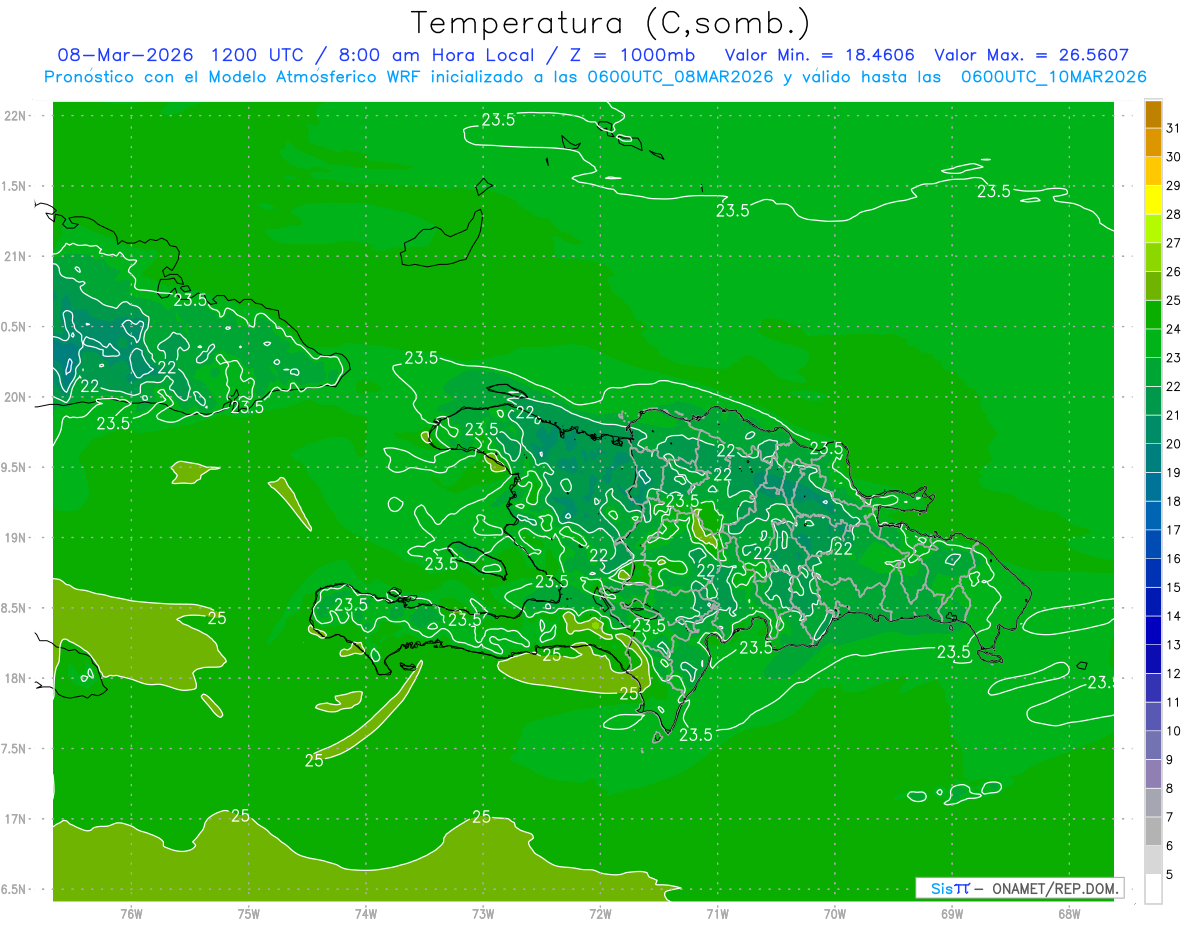This screenshot has width=1200, height=927.
Task: Click the '9.5N' latitude axis label
Action: pos(15,468)
